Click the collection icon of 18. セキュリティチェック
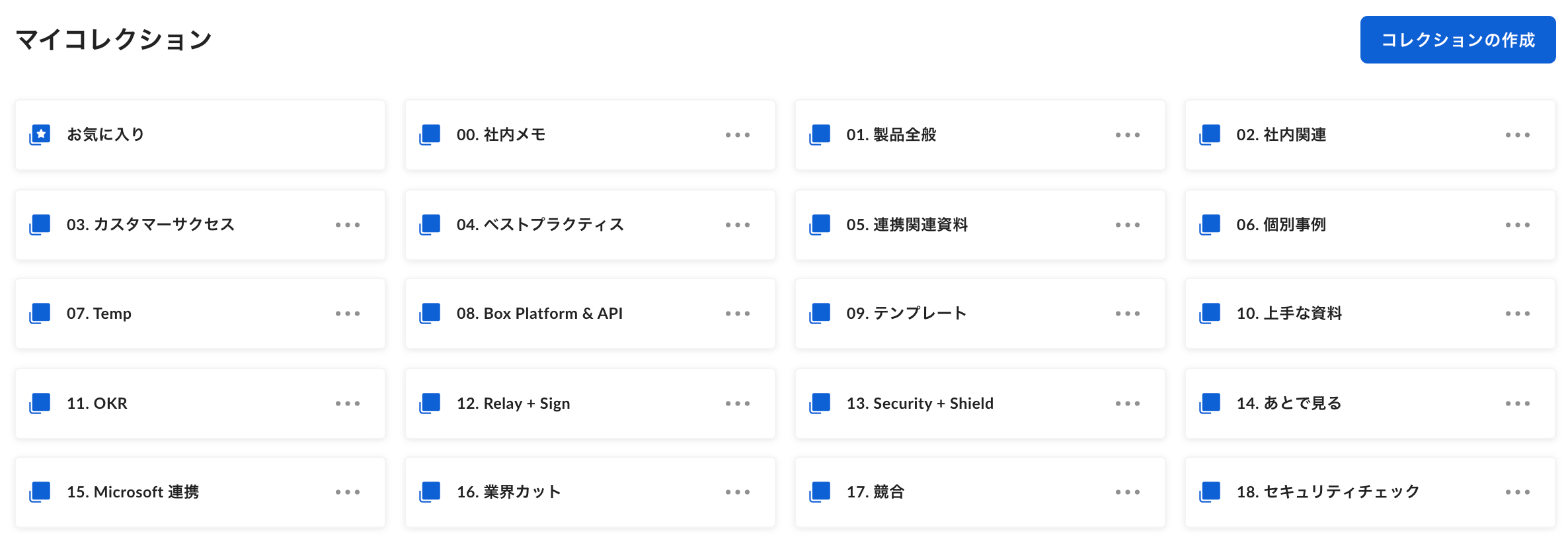 point(1210,491)
